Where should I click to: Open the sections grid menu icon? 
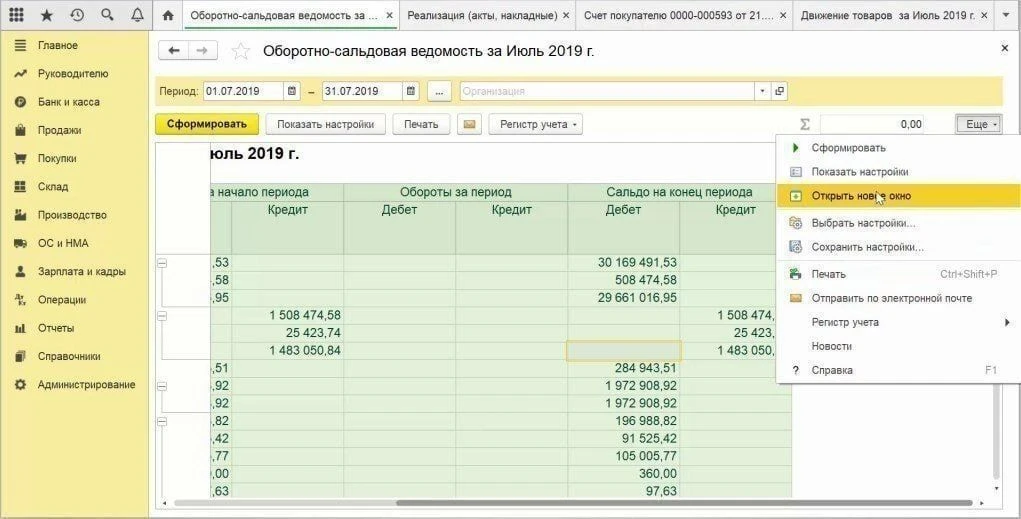(x=16, y=14)
